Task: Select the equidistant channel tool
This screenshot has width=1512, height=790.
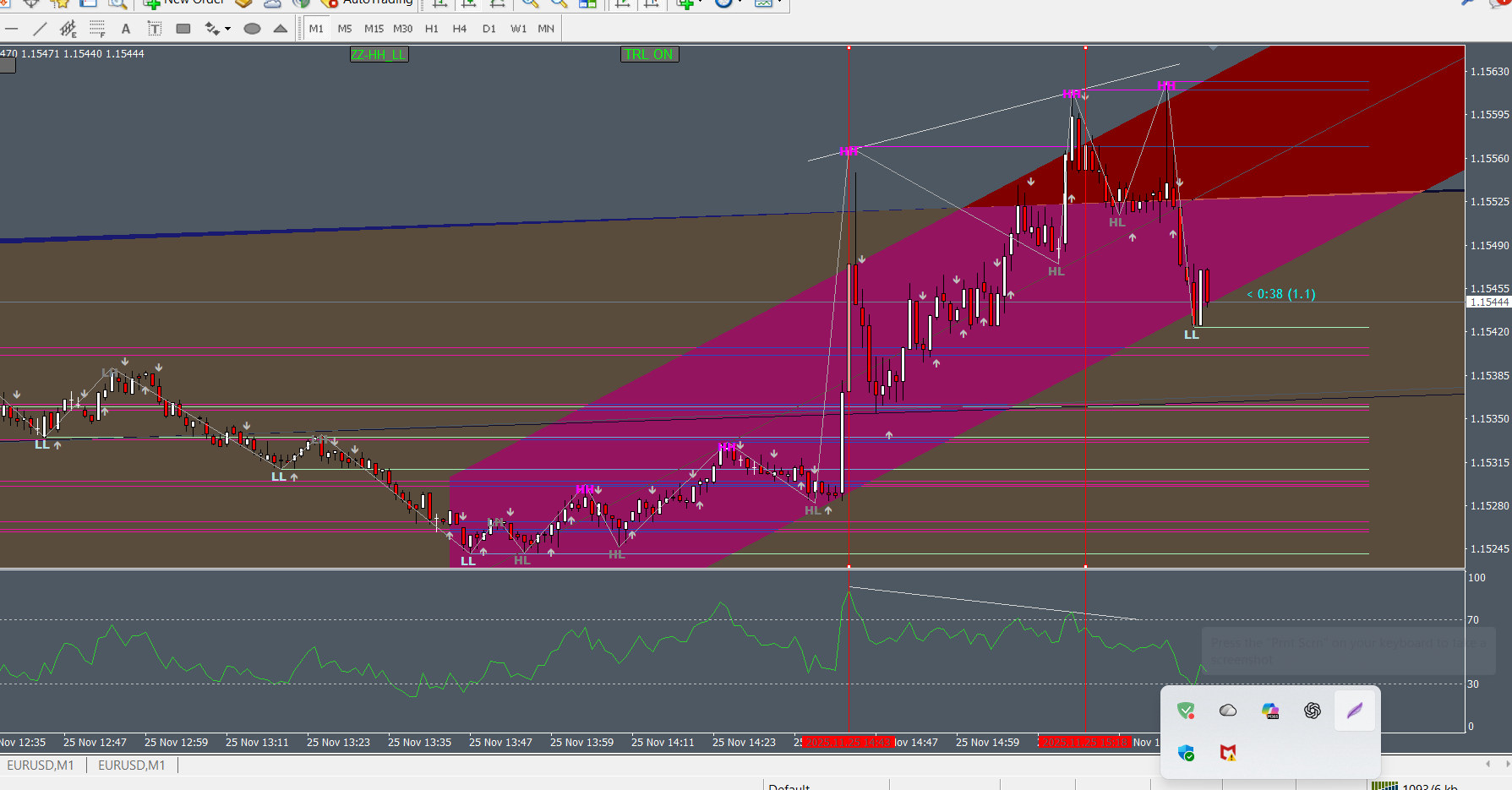Action: point(68,29)
